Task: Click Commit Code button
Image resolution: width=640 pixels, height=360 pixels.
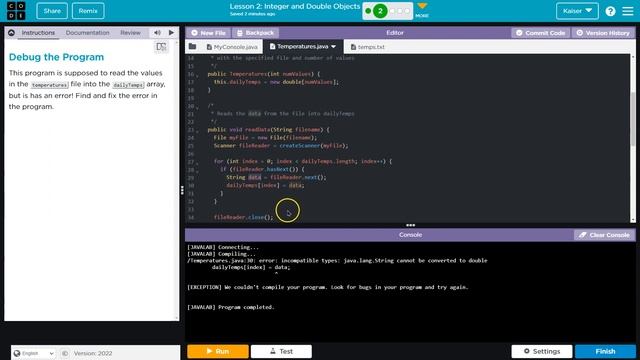Action: pyautogui.click(x=540, y=33)
